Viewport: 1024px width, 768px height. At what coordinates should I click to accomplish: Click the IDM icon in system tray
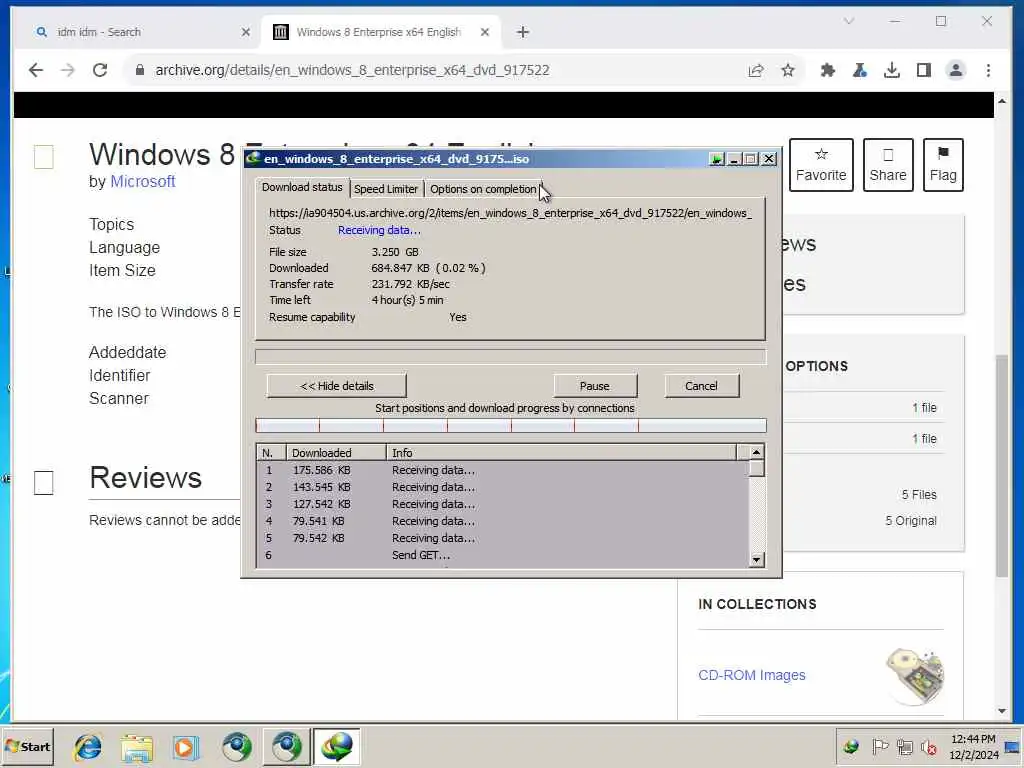click(850, 746)
